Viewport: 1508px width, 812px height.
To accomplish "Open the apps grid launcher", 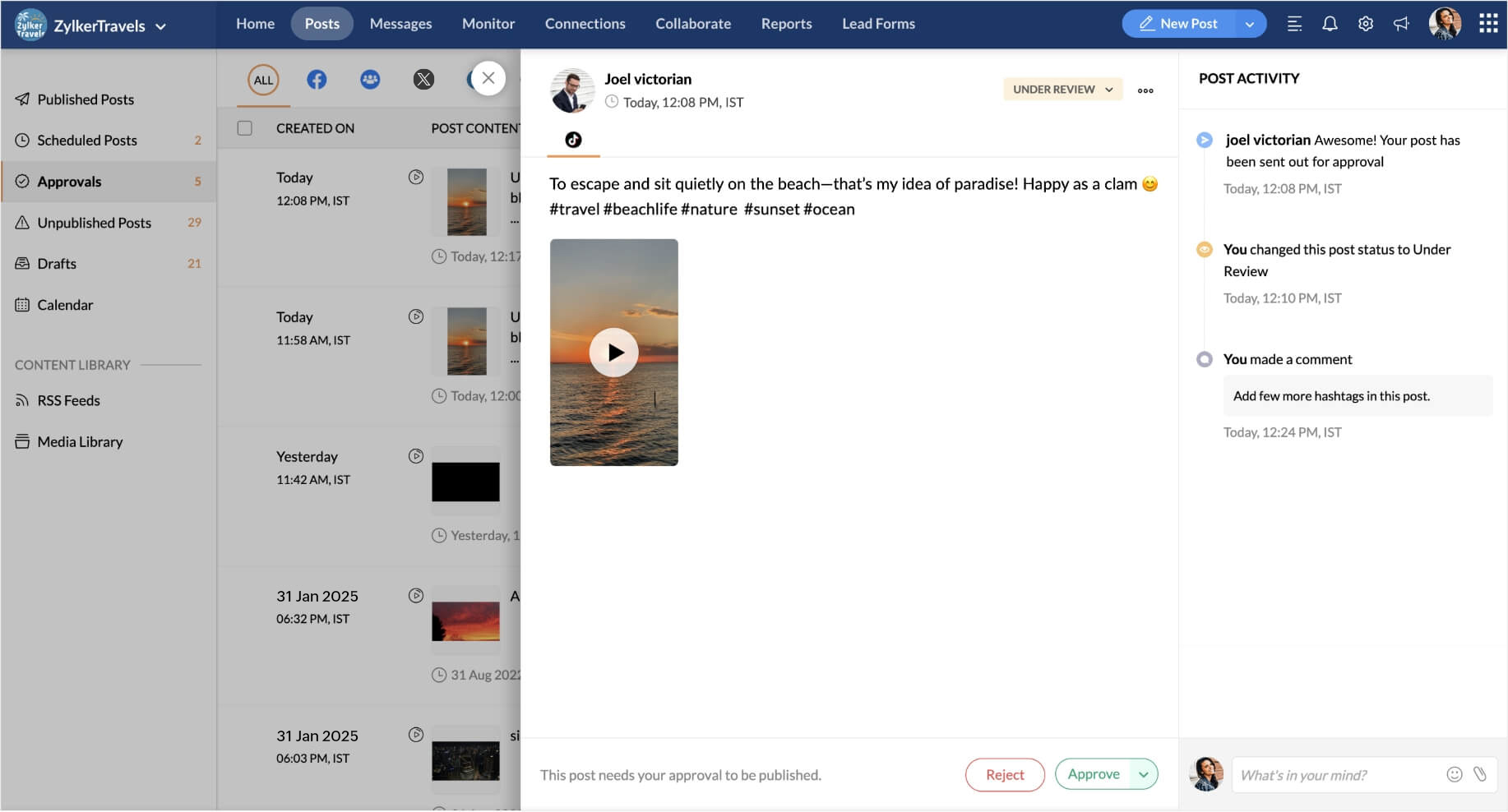I will click(x=1487, y=24).
